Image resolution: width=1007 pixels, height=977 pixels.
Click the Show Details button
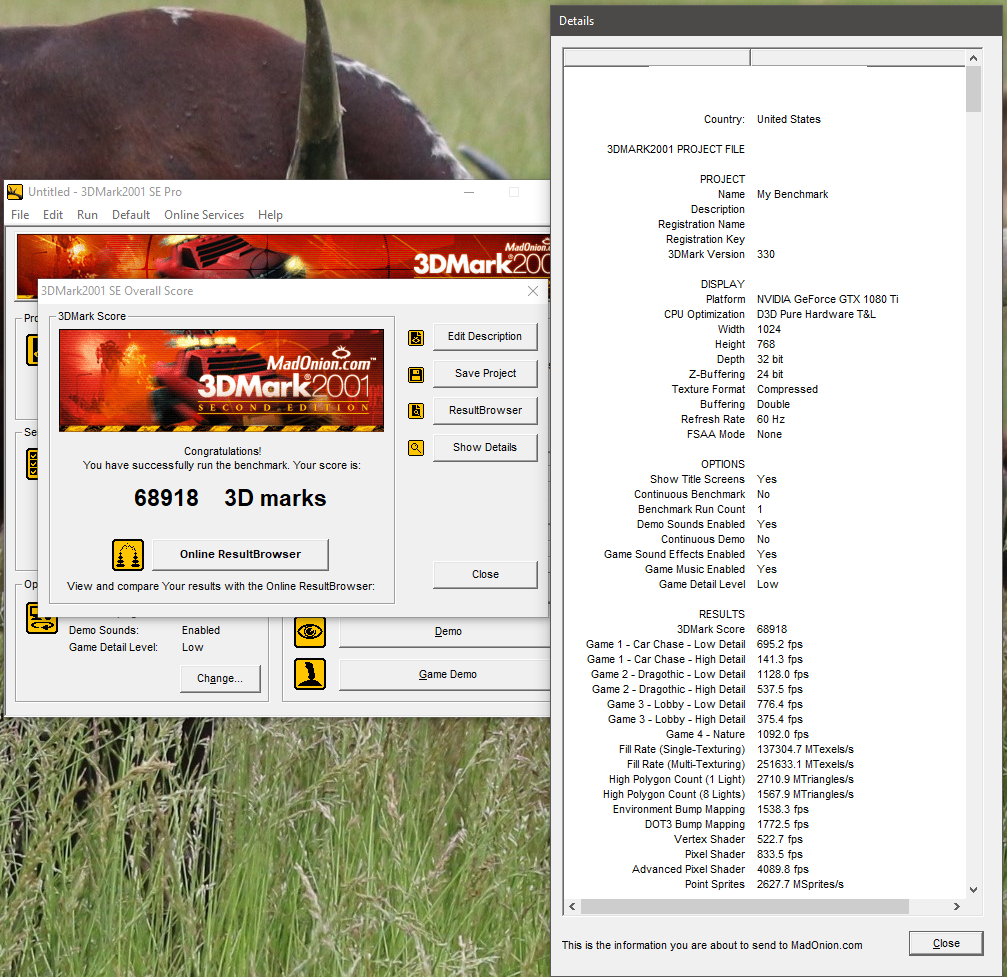point(485,448)
